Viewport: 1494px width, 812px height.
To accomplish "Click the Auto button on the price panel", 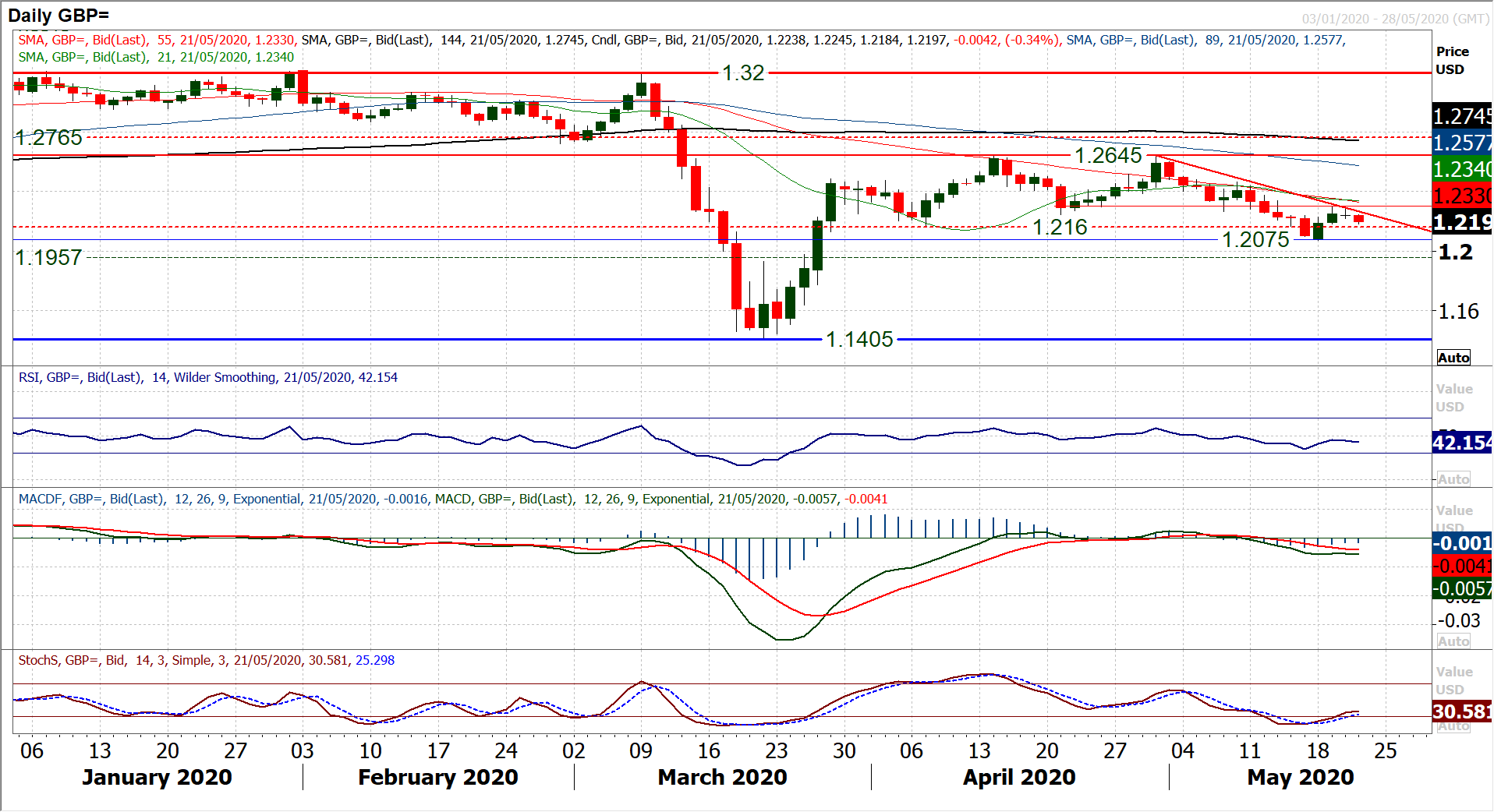I will tap(1453, 358).
